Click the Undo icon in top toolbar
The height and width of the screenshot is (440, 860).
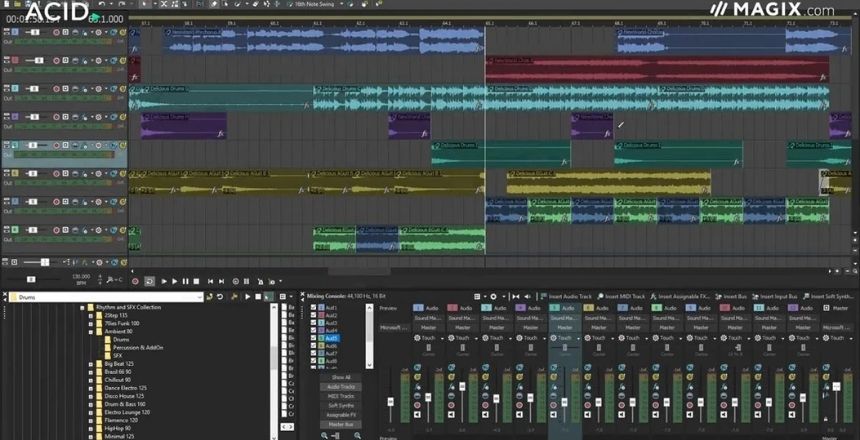[102, 4]
